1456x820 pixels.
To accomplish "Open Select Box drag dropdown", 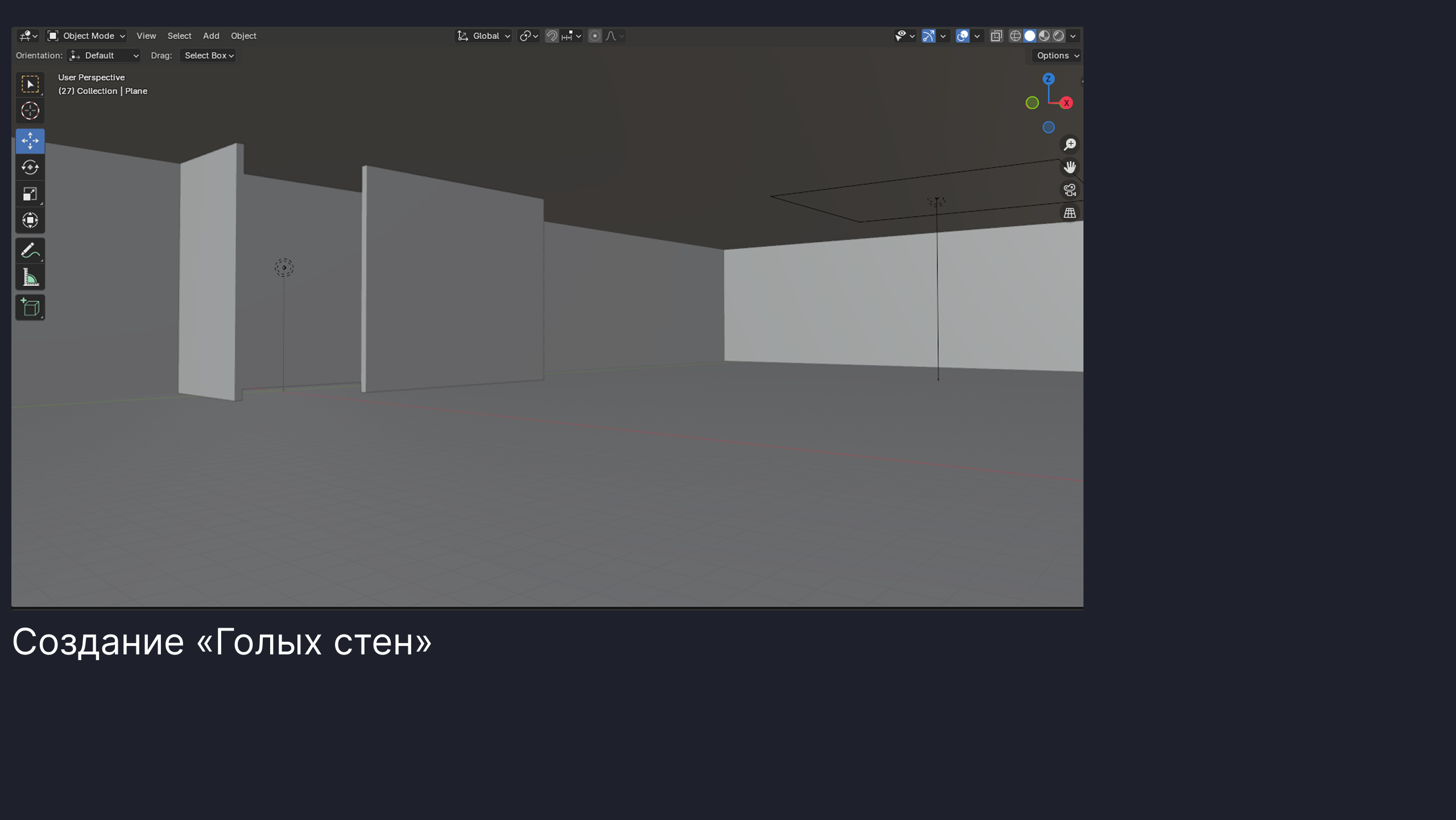I will (208, 56).
